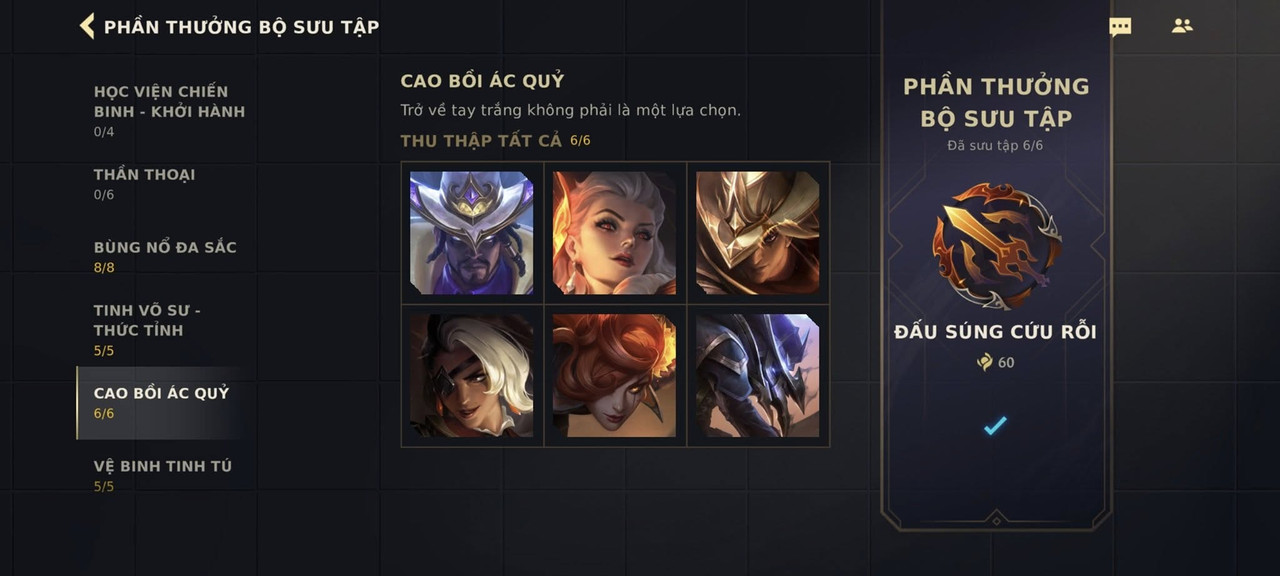Image resolution: width=1280 pixels, height=576 pixels.
Task: Tap the Đấu Súng Cứu Rỗi emblem icon
Action: point(996,245)
